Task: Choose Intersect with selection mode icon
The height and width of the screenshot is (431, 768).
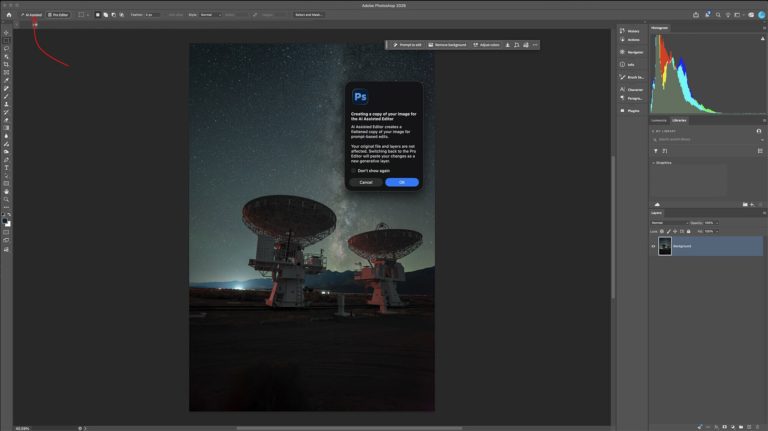Action: pyautogui.click(x=121, y=15)
